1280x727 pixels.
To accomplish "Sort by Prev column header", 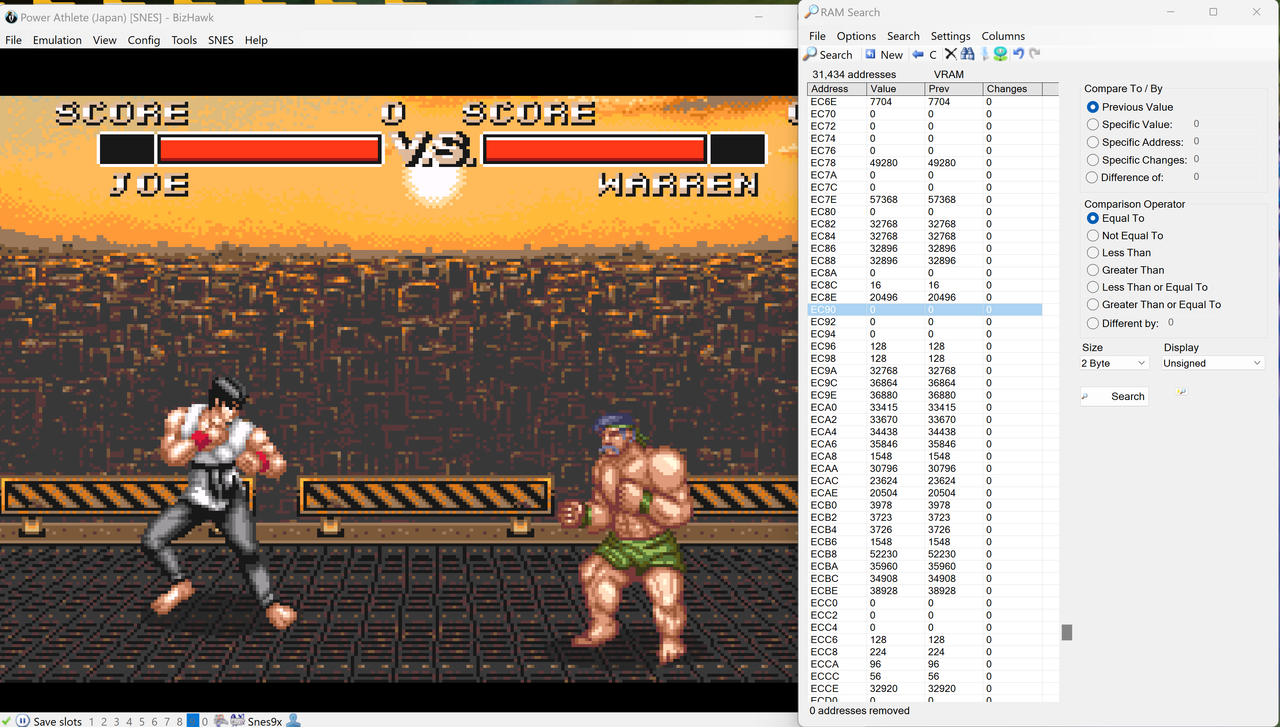I will point(954,89).
